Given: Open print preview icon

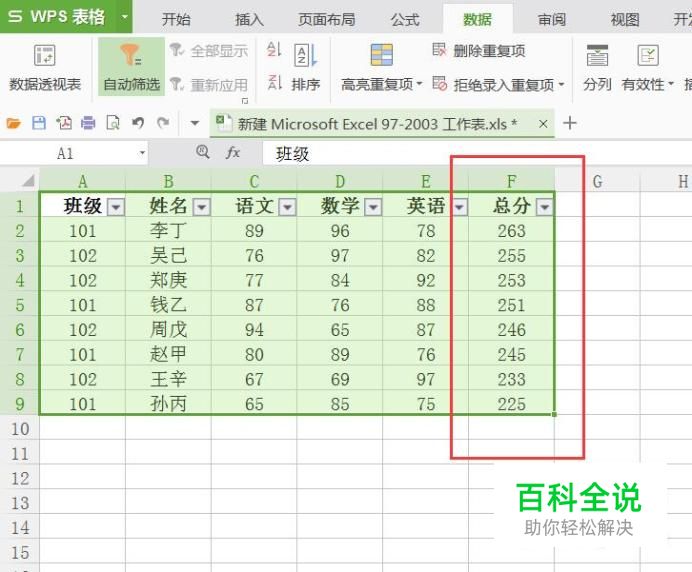Looking at the screenshot, I should pos(113,123).
